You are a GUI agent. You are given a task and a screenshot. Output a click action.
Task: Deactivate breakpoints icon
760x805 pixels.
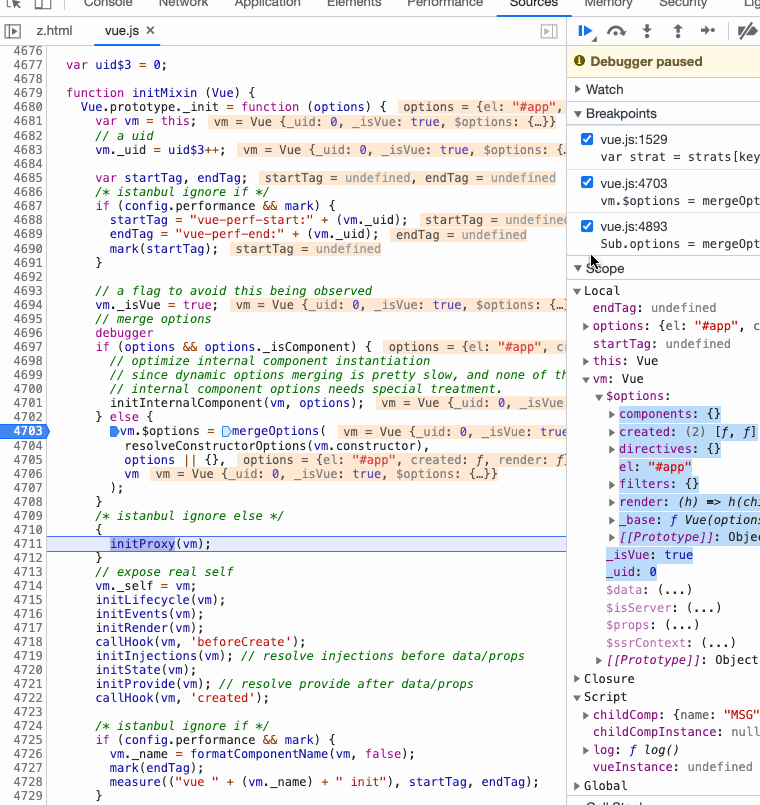coord(748,31)
